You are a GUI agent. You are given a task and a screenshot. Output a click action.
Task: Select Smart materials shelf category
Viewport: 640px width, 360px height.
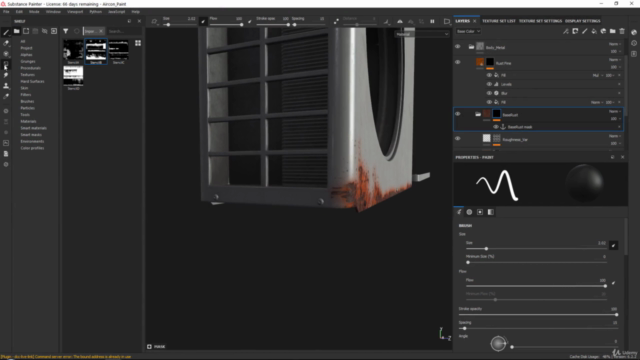click(x=33, y=128)
